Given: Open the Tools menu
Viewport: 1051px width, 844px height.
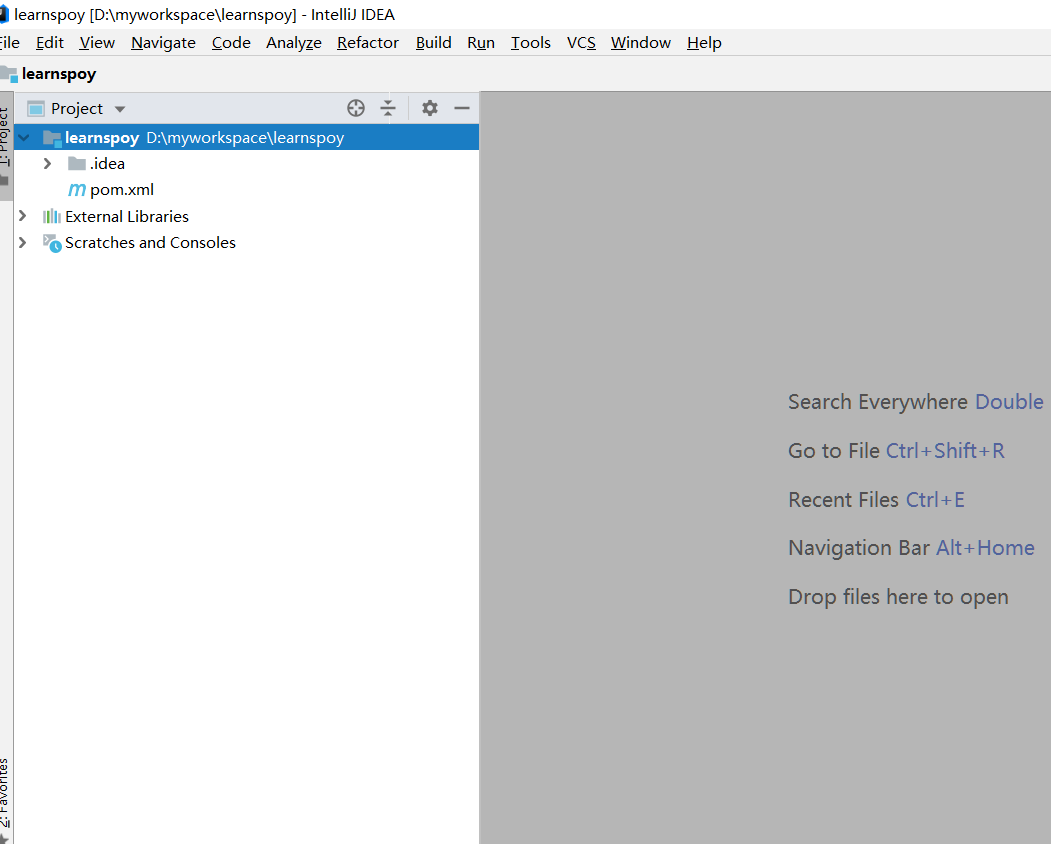Looking at the screenshot, I should click(531, 43).
